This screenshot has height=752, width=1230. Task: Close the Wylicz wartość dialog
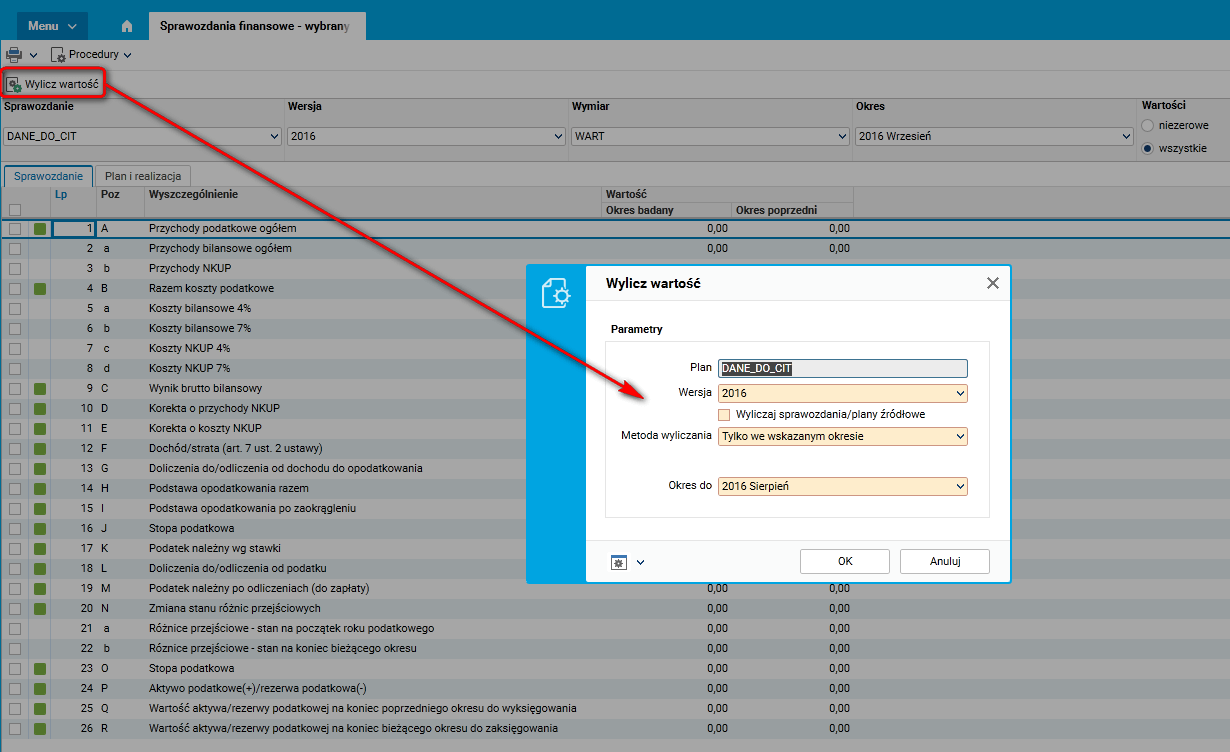tap(993, 283)
